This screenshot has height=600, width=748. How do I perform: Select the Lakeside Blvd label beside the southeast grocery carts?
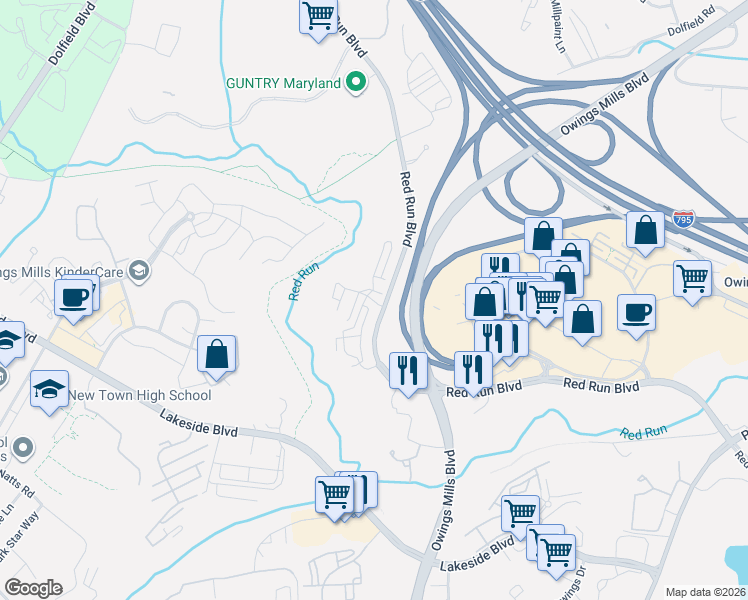tap(478, 554)
